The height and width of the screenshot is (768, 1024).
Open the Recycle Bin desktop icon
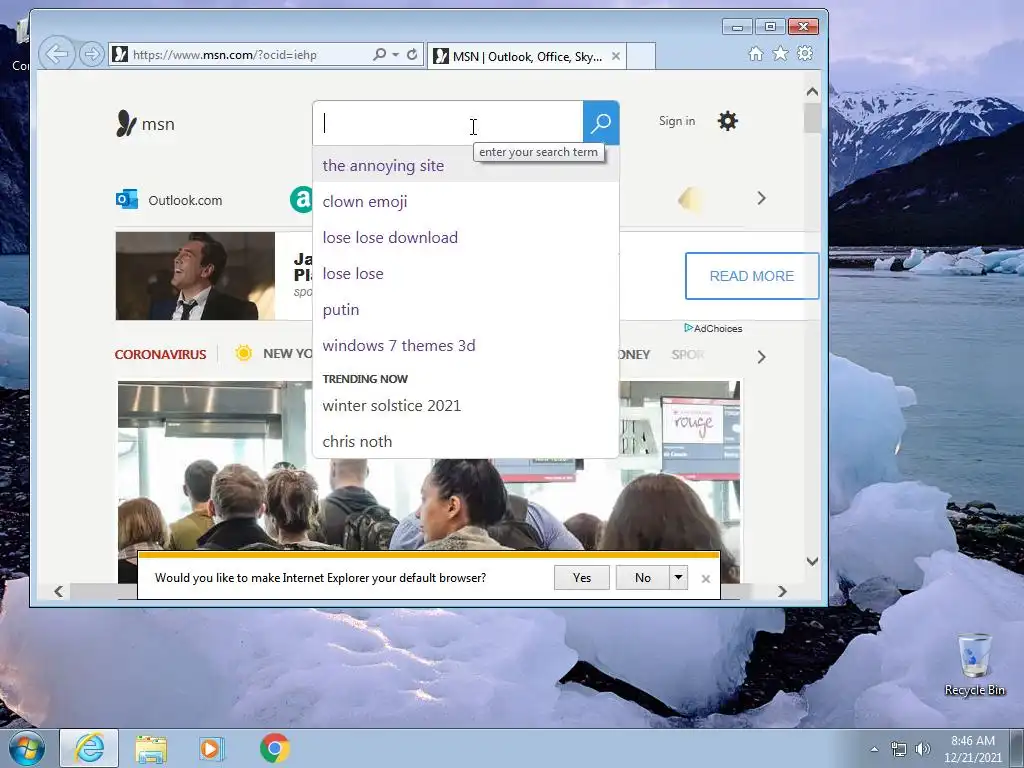coord(974,665)
